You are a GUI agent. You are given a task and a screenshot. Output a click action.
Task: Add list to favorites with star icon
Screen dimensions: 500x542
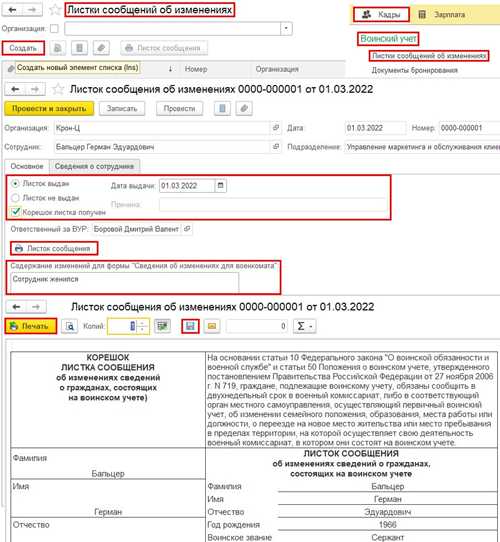coord(55,10)
